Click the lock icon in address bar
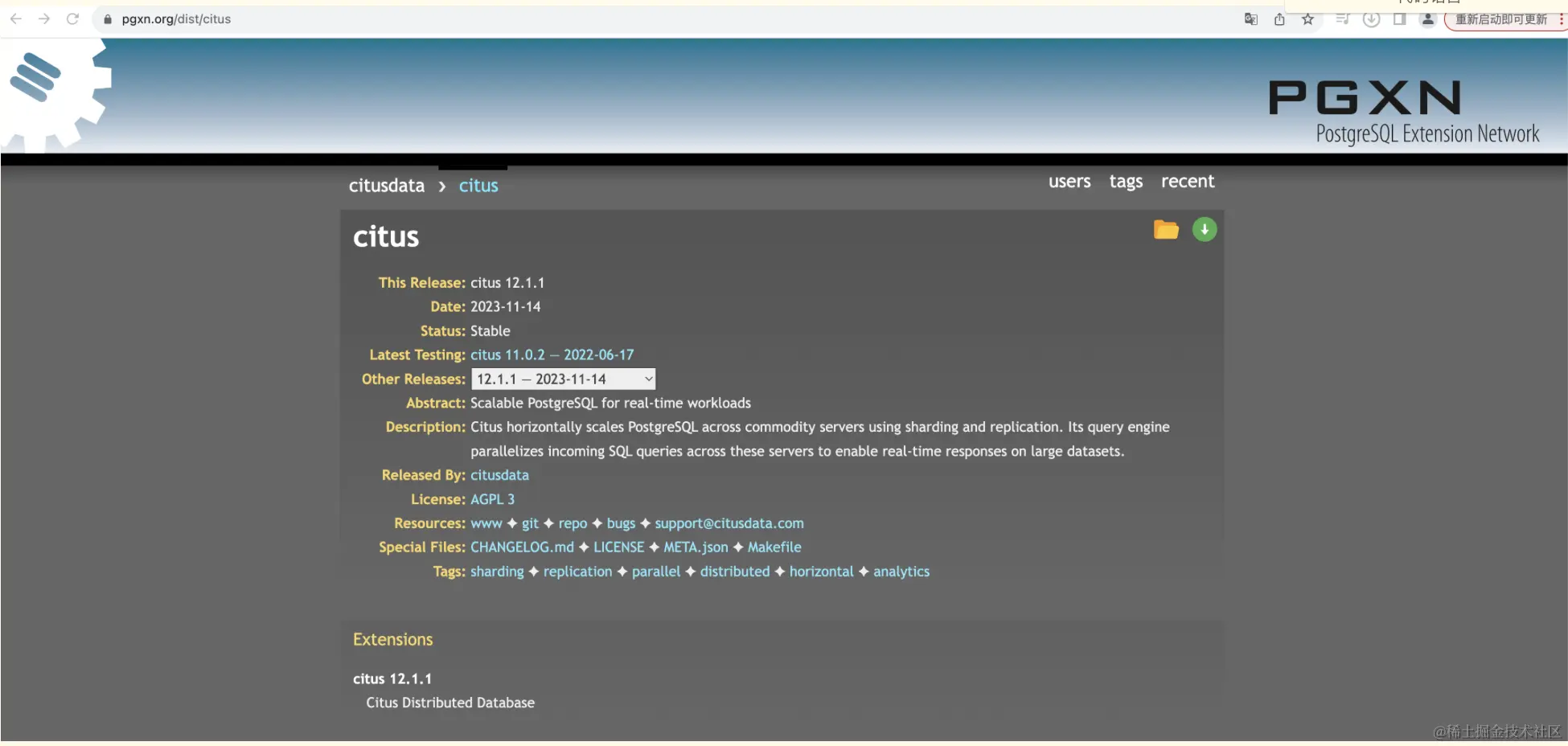 pos(108,19)
